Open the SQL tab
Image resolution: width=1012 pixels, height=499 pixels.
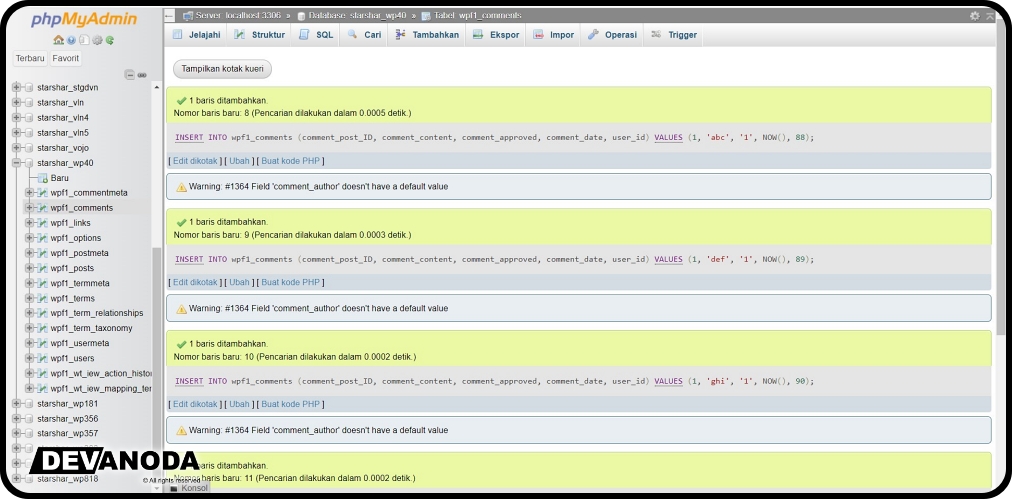pyautogui.click(x=316, y=35)
